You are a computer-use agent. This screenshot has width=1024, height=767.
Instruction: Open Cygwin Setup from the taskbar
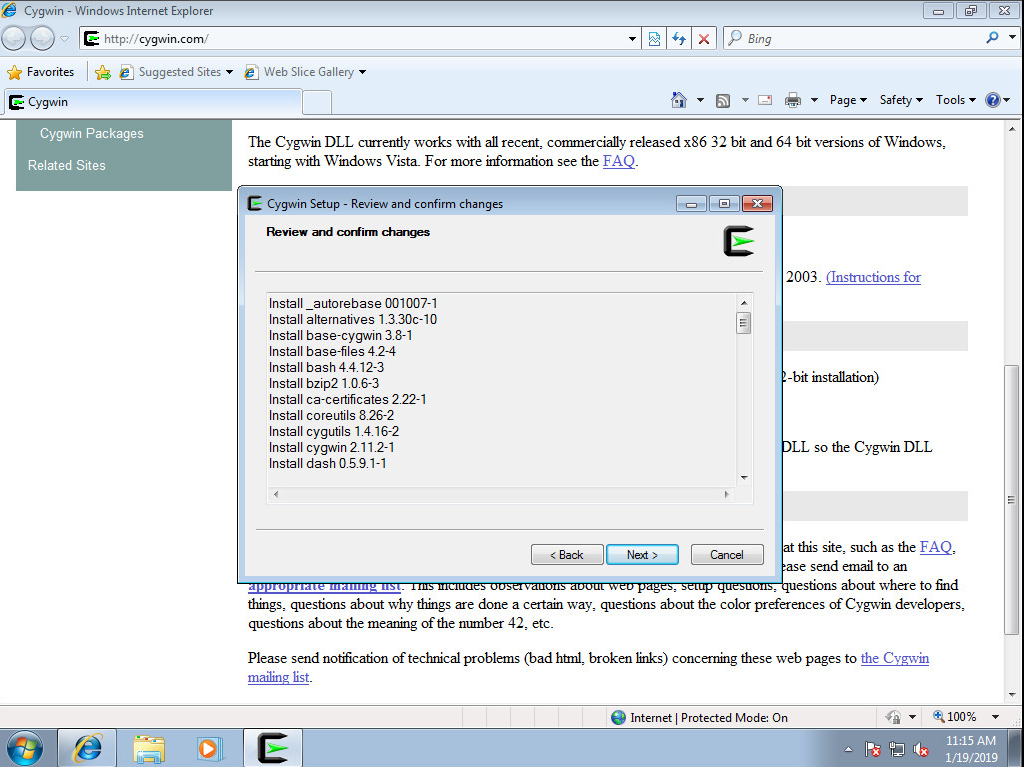click(x=273, y=747)
